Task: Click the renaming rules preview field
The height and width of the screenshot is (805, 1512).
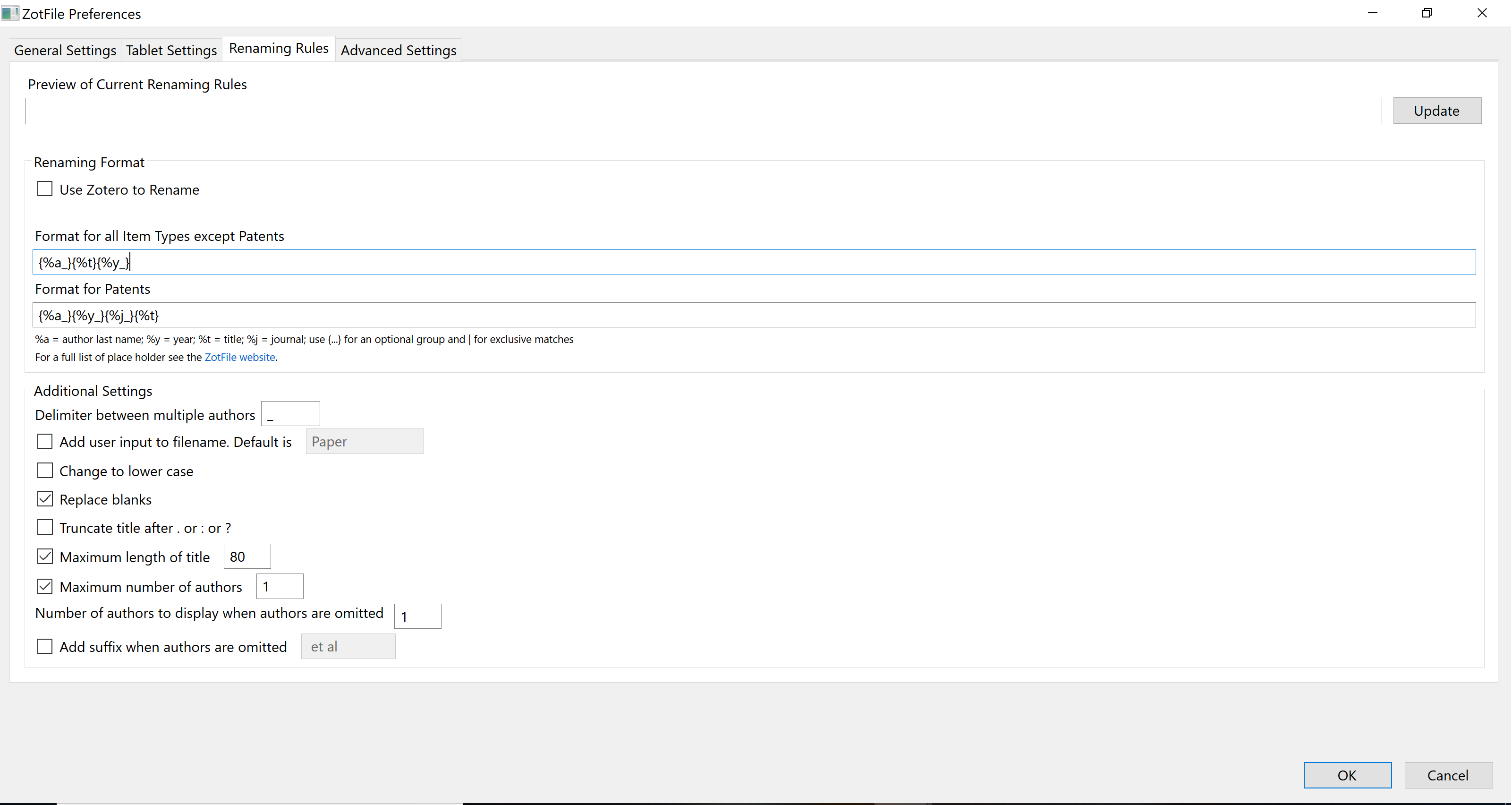Action: (703, 111)
